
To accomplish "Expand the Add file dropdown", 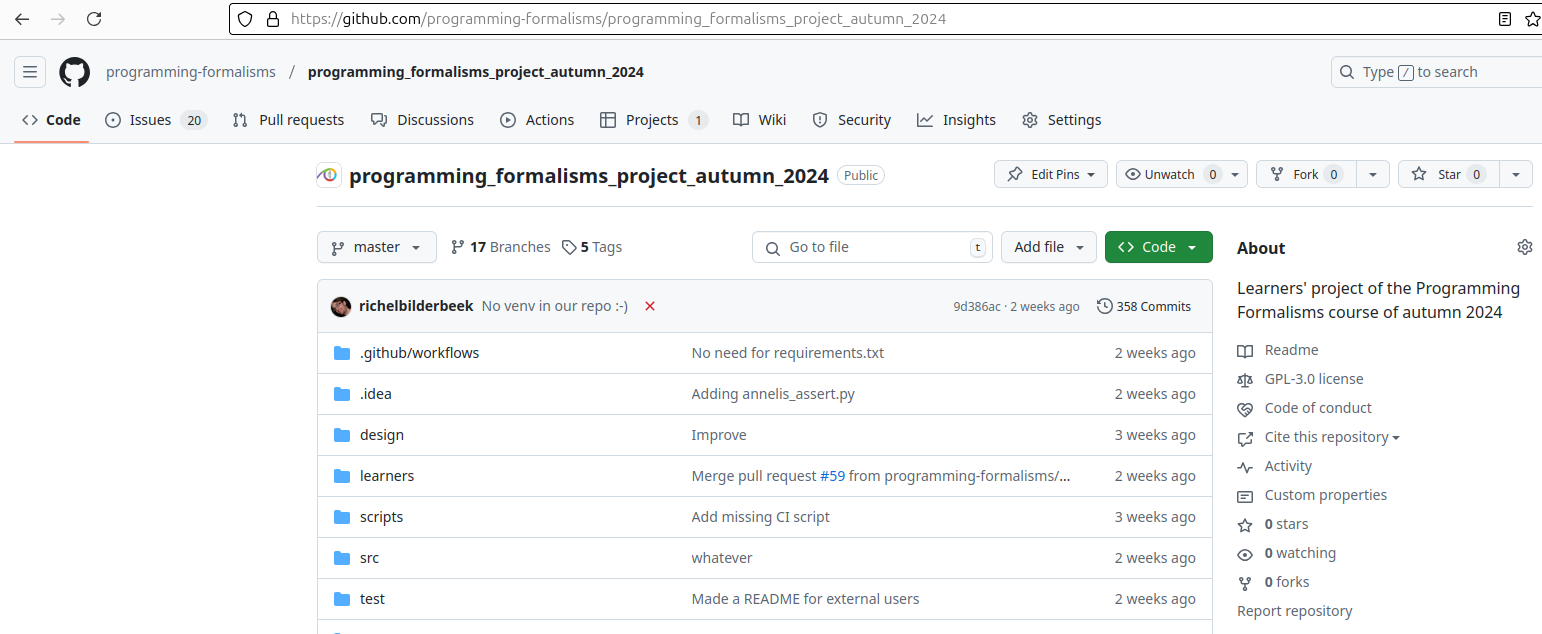I will coord(1048,247).
